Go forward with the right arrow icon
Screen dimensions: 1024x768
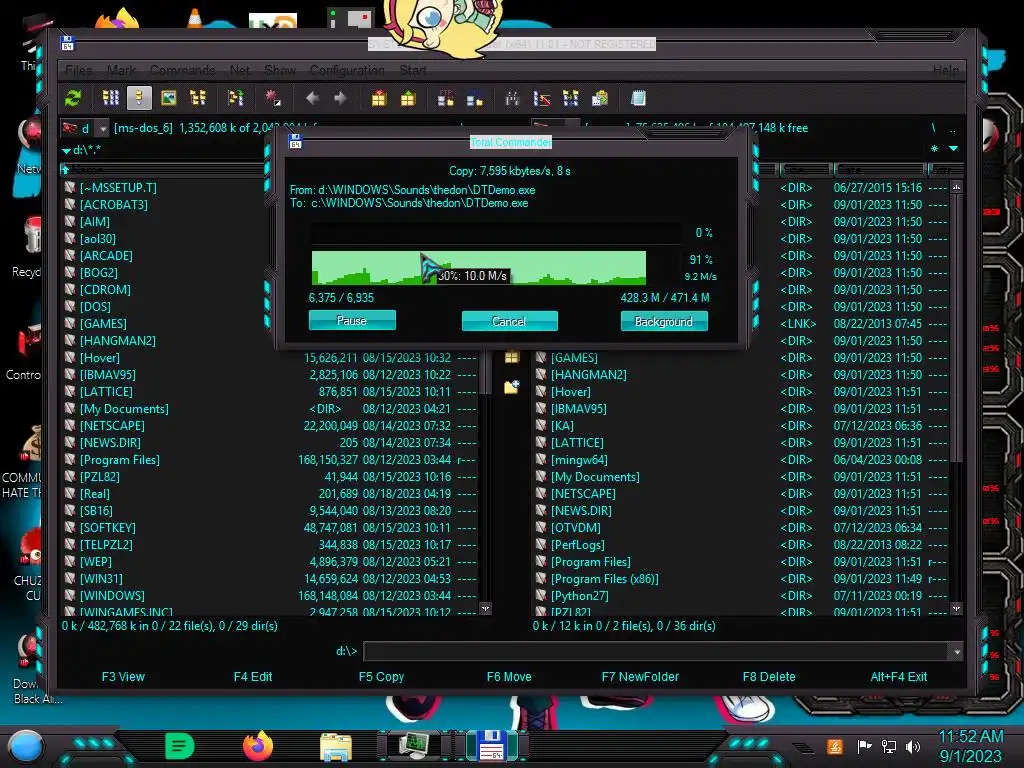click(340, 99)
